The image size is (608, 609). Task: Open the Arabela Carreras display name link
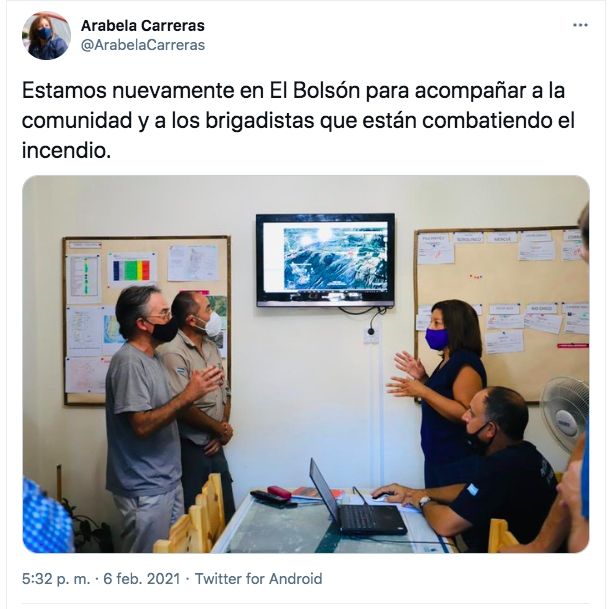pyautogui.click(x=143, y=26)
